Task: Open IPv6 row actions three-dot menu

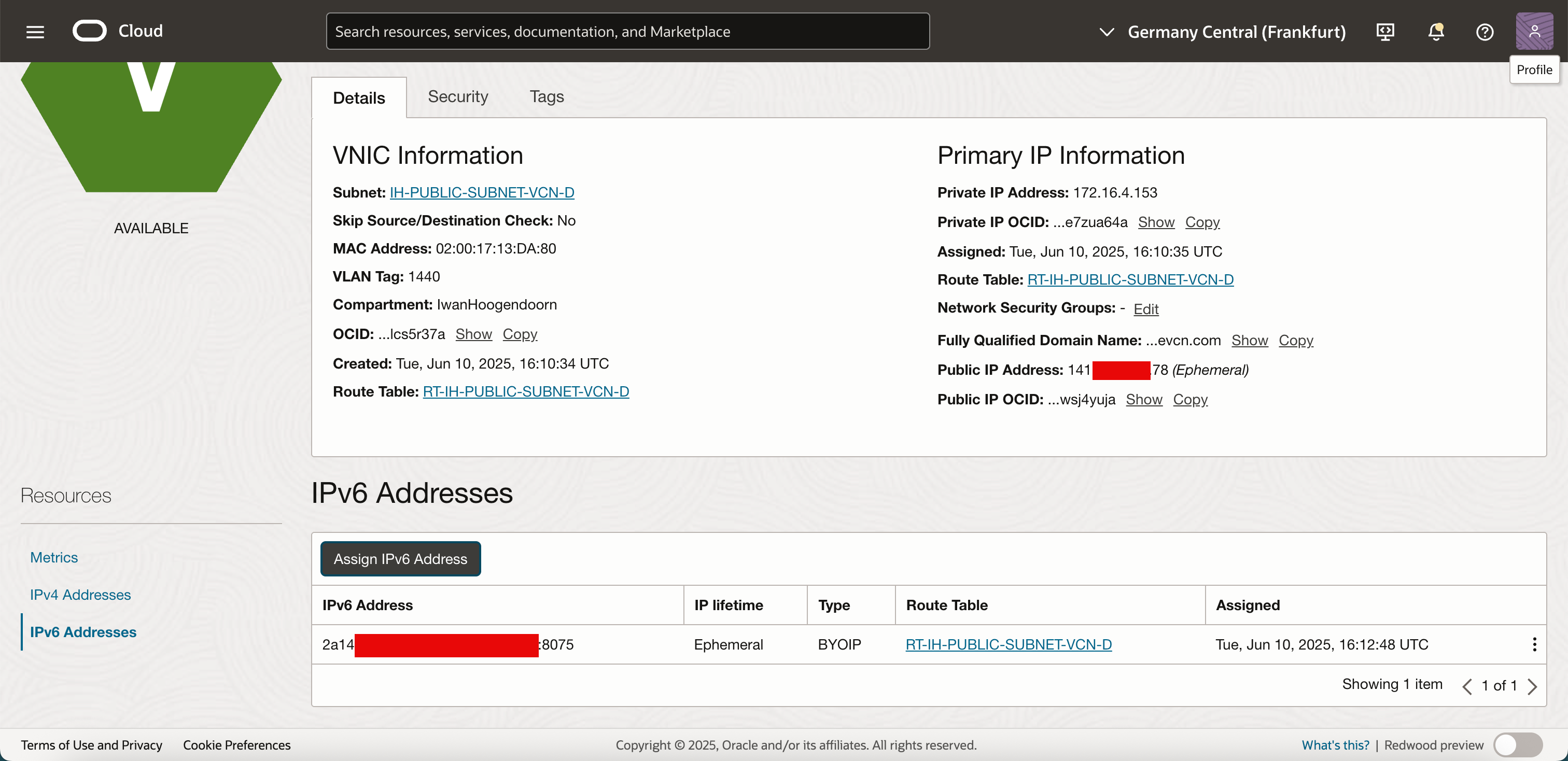Action: 1534,644
